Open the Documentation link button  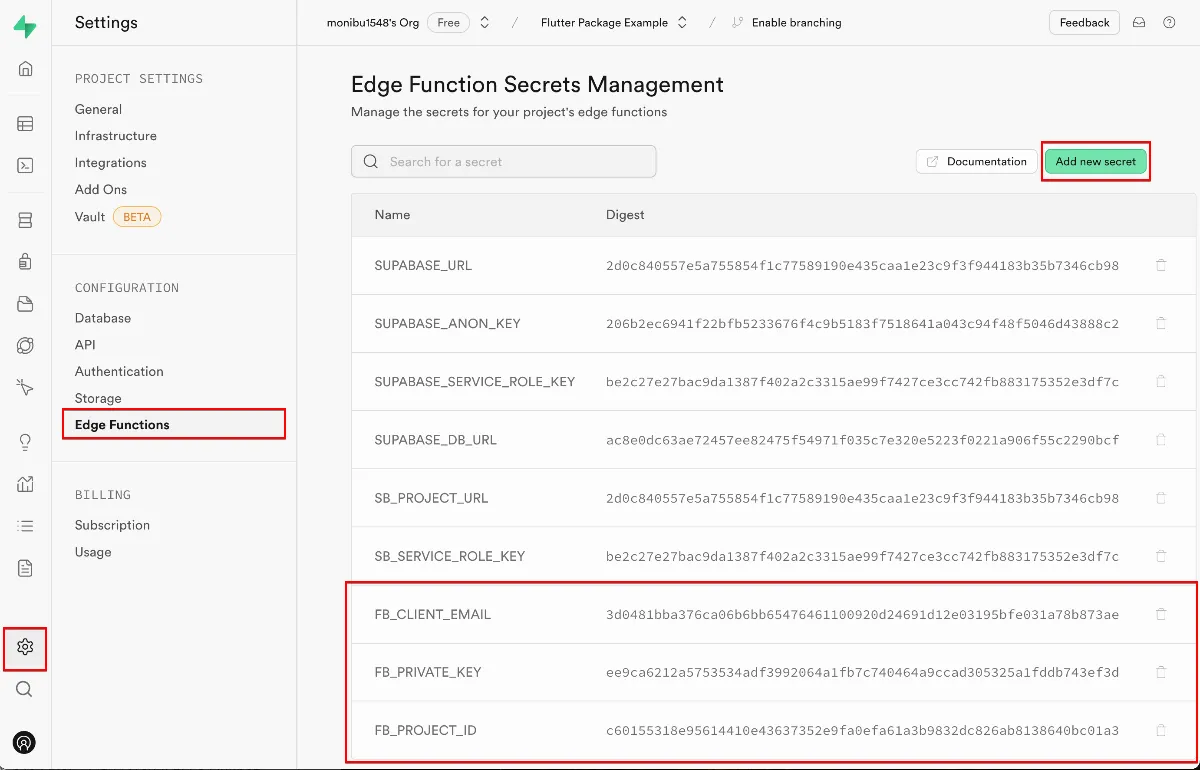click(x=976, y=162)
